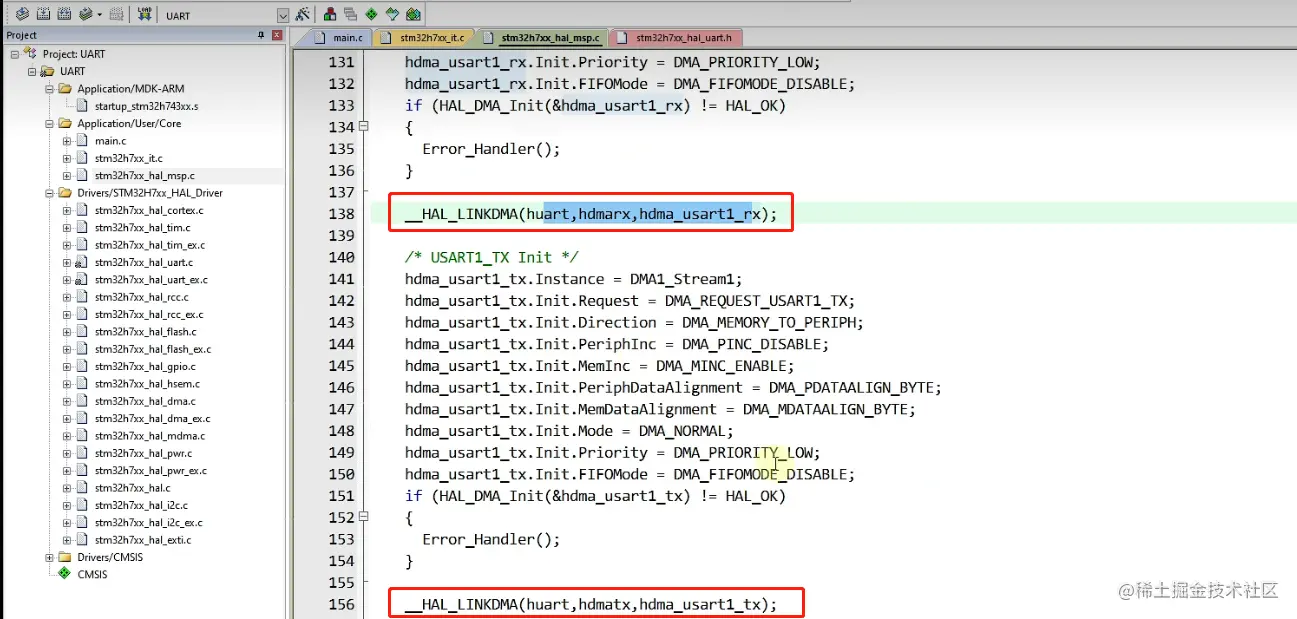Select the CMSIS component in the tree

[91, 575]
